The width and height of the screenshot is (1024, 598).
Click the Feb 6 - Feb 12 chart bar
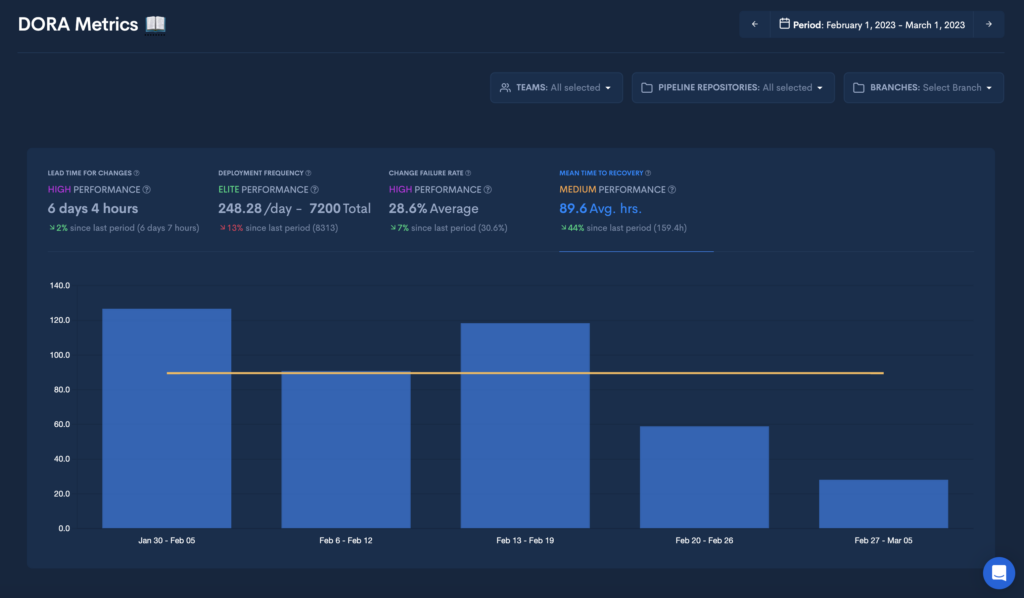click(346, 450)
